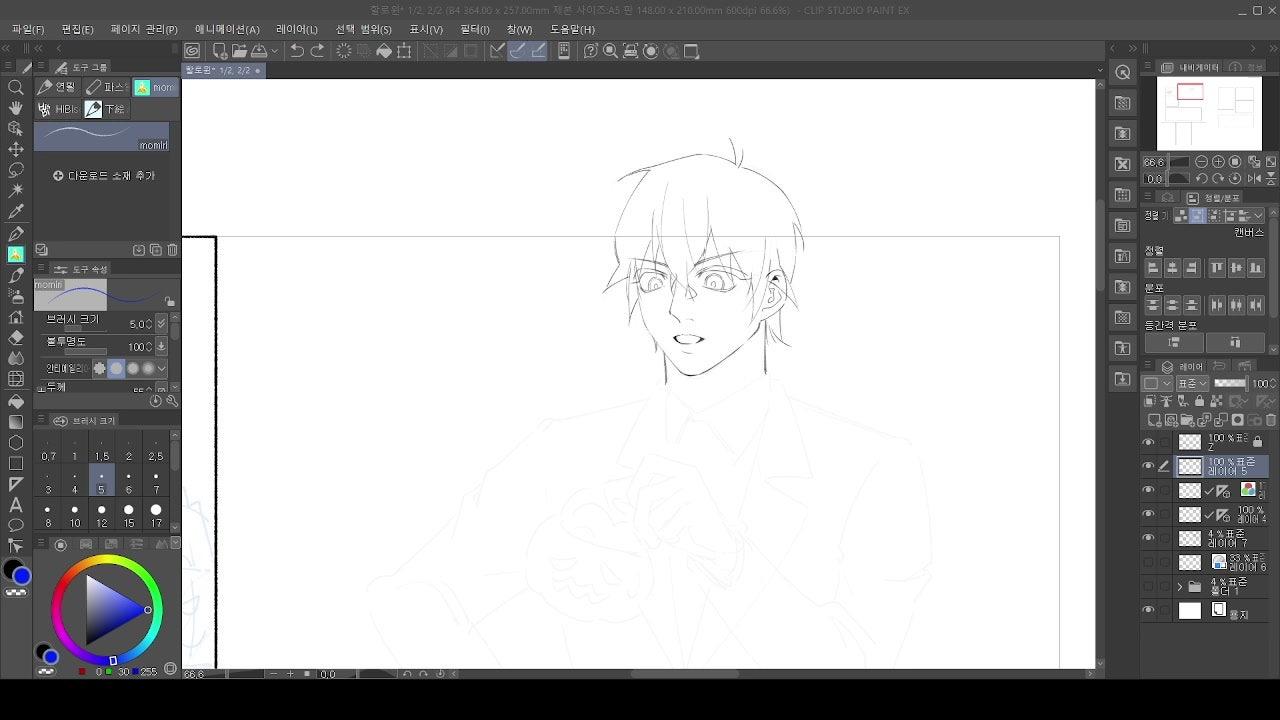Screen dimensions: 1280x720
Task: Hide the 용지 paper layer
Action: click(x=1148, y=610)
